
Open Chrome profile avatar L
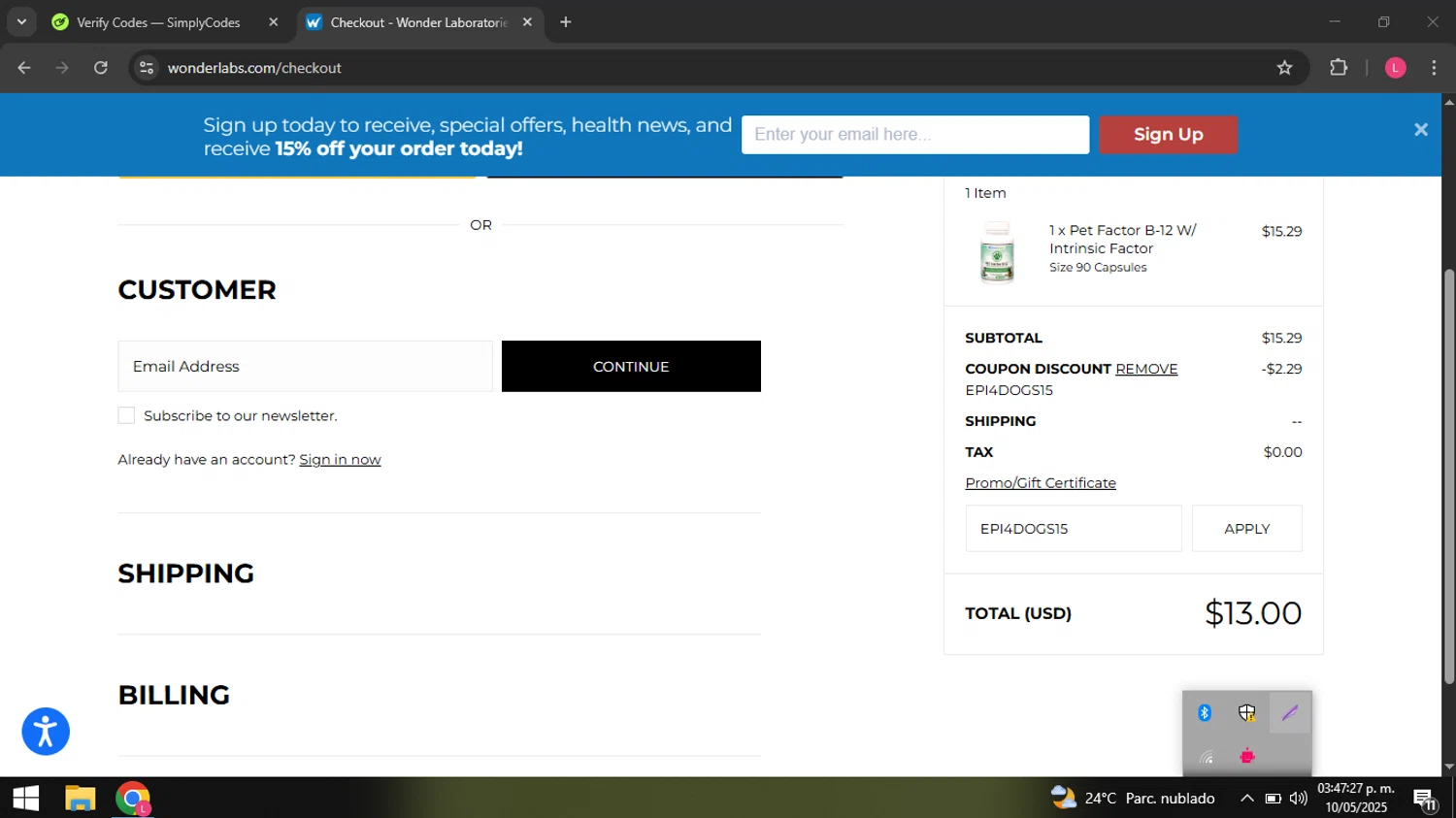(x=1395, y=68)
